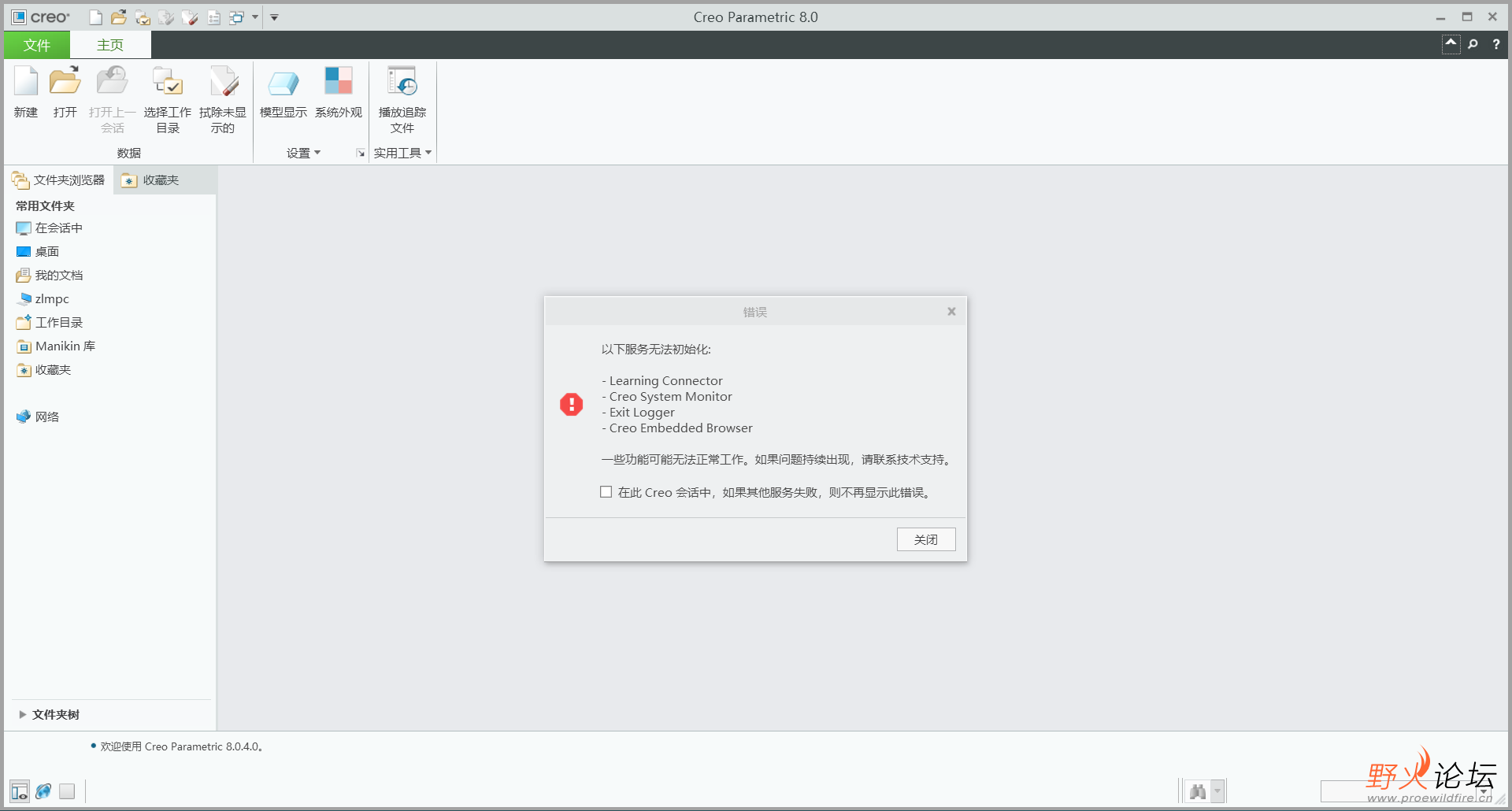The image size is (1512, 811).
Task: Expand the 实用工具 group dropdown
Action: click(x=402, y=153)
